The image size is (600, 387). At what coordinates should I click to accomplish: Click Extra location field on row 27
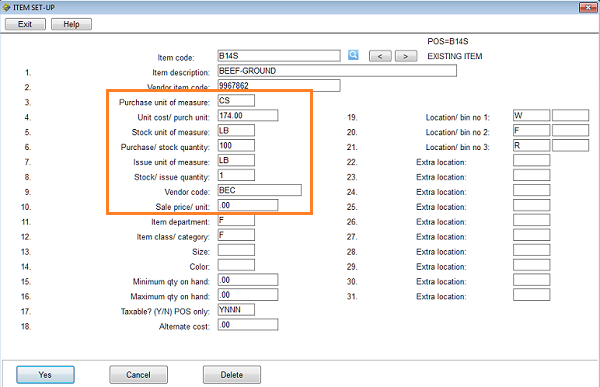[x=532, y=235]
